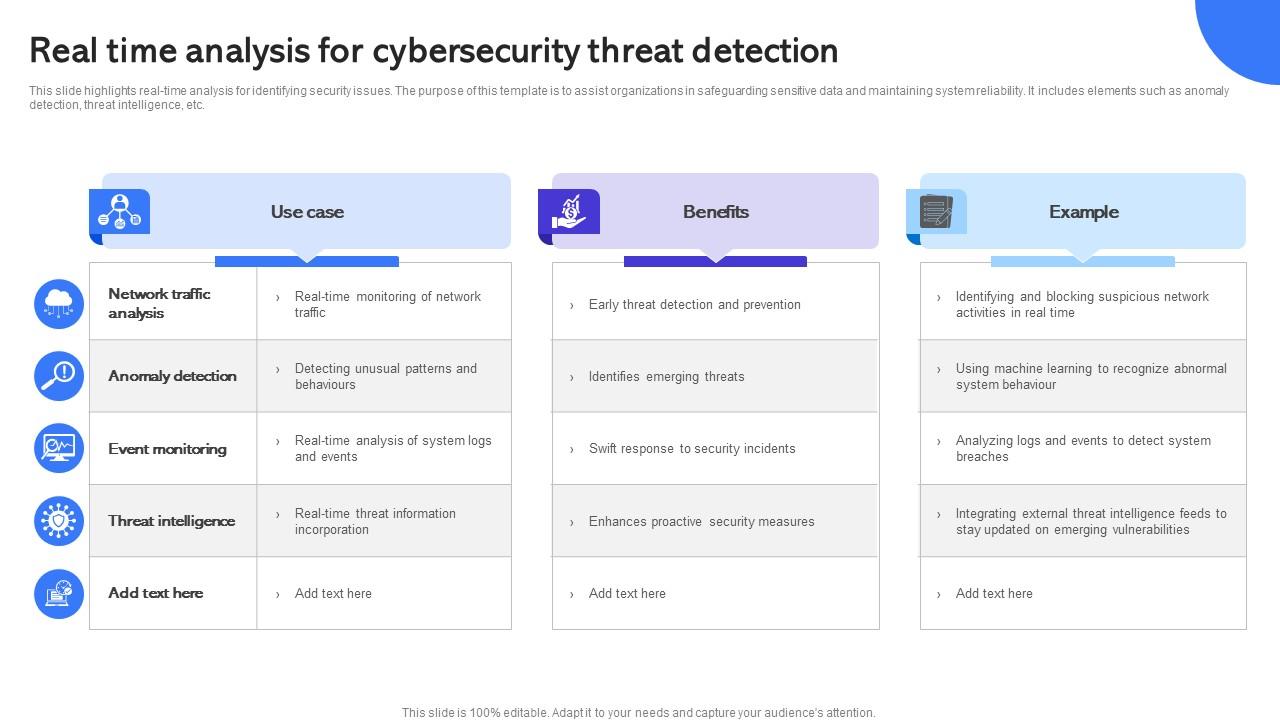Image resolution: width=1280 pixels, height=720 pixels.
Task: Click 'Add text here' in Benefits column
Action: (627, 594)
